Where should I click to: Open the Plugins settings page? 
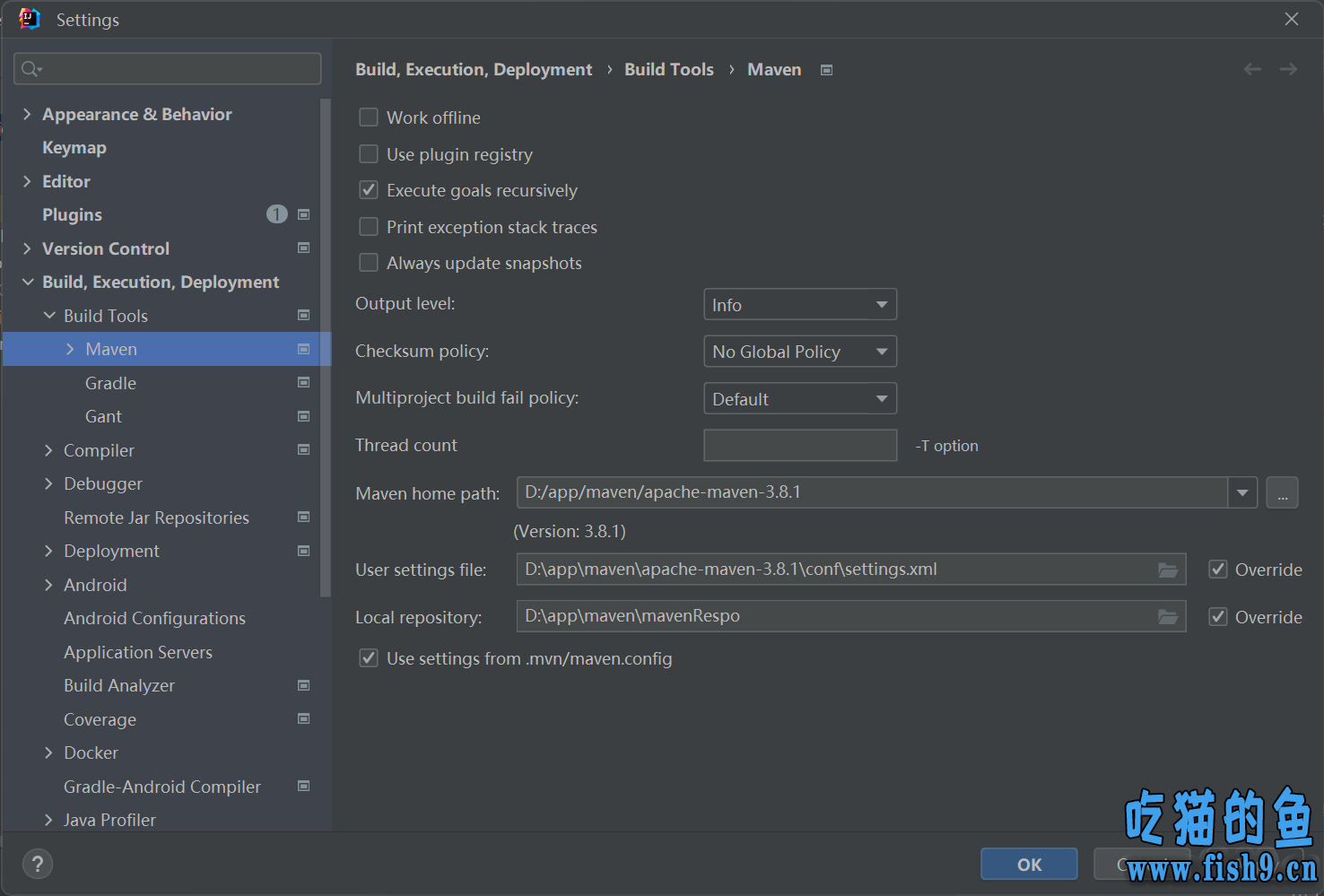click(72, 214)
